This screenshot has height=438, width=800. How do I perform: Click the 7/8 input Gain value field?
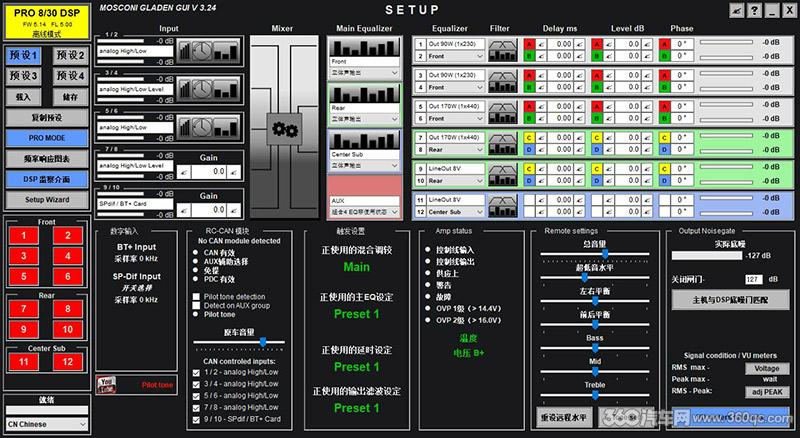pos(209,172)
